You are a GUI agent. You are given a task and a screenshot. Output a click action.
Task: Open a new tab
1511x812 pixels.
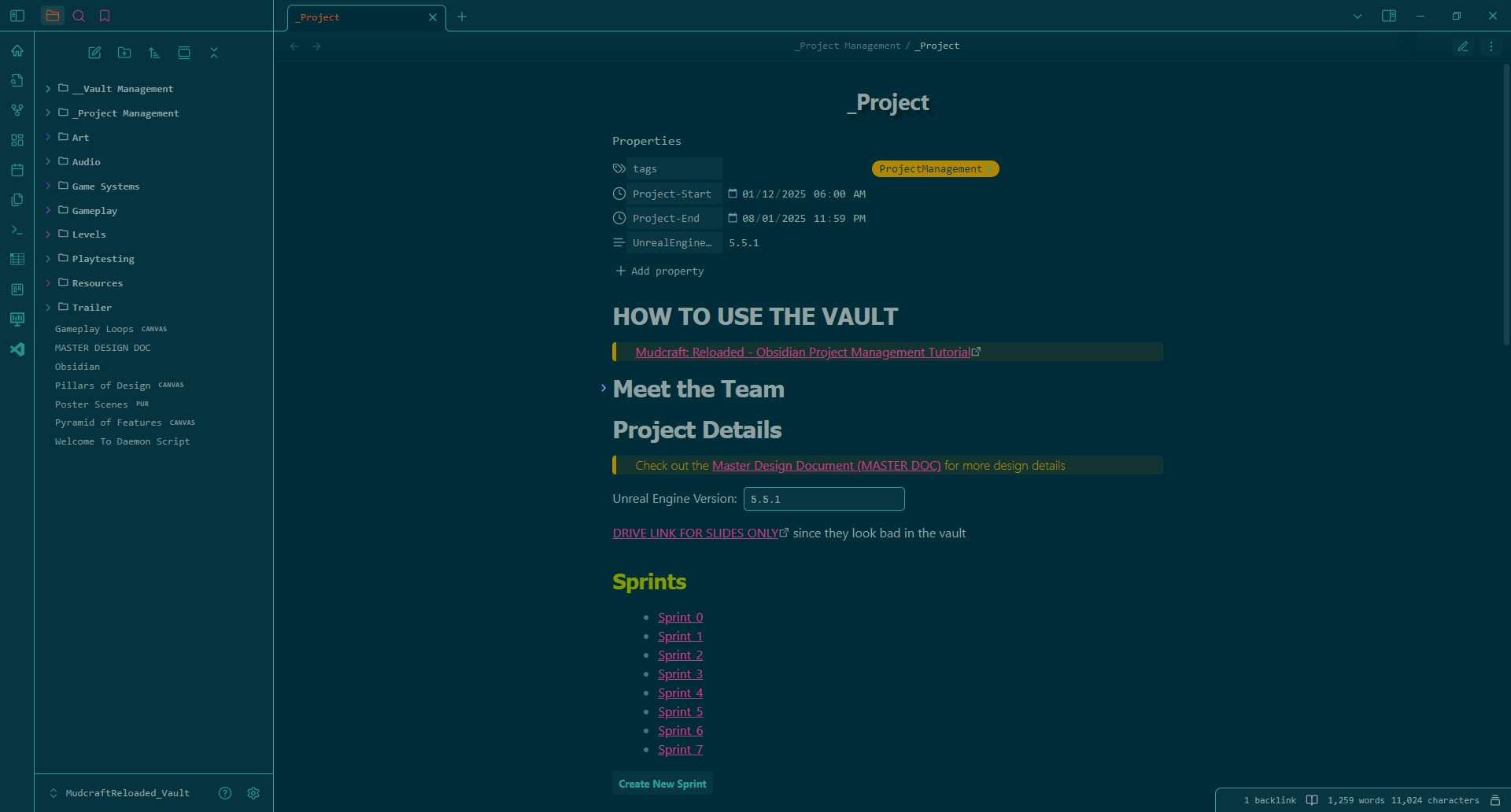pos(462,17)
